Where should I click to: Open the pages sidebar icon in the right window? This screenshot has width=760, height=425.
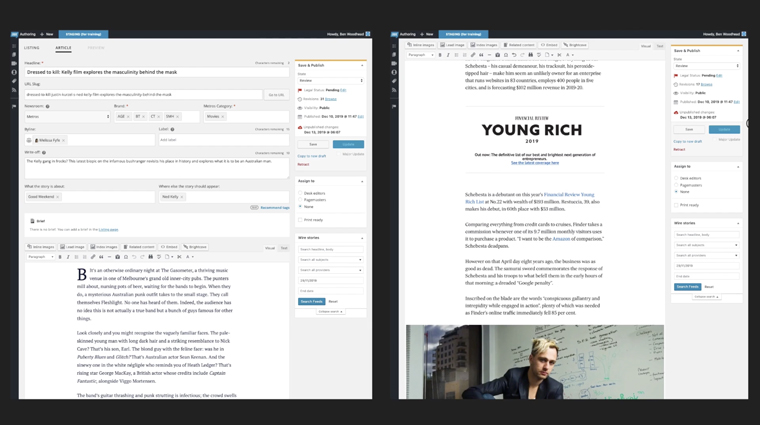point(394,55)
